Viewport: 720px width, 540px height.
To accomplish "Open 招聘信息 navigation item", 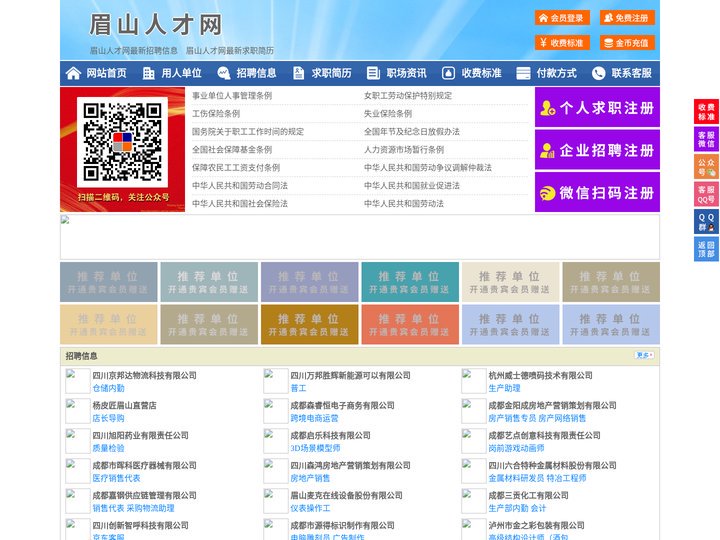I will pos(256,73).
